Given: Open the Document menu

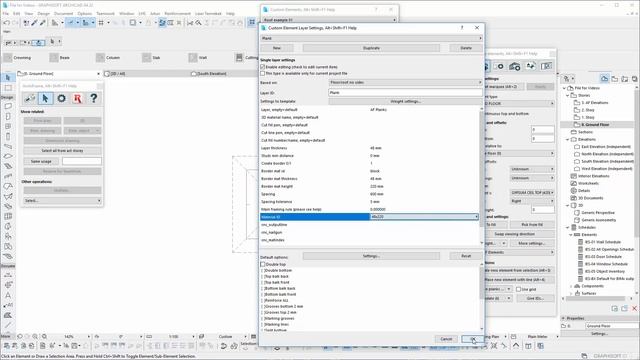Looking at the screenshot, I should pyautogui.click(x=63, y=13).
